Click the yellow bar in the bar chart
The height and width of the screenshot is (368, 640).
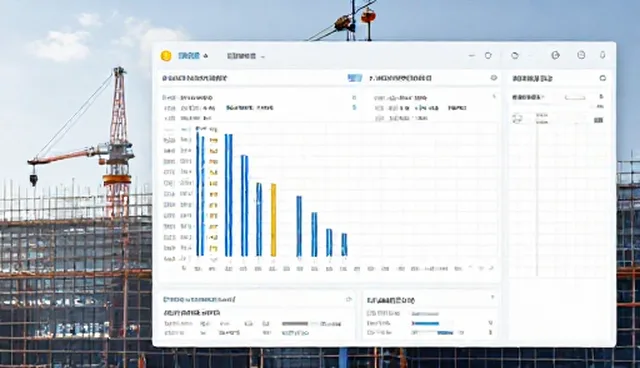[x=273, y=220]
